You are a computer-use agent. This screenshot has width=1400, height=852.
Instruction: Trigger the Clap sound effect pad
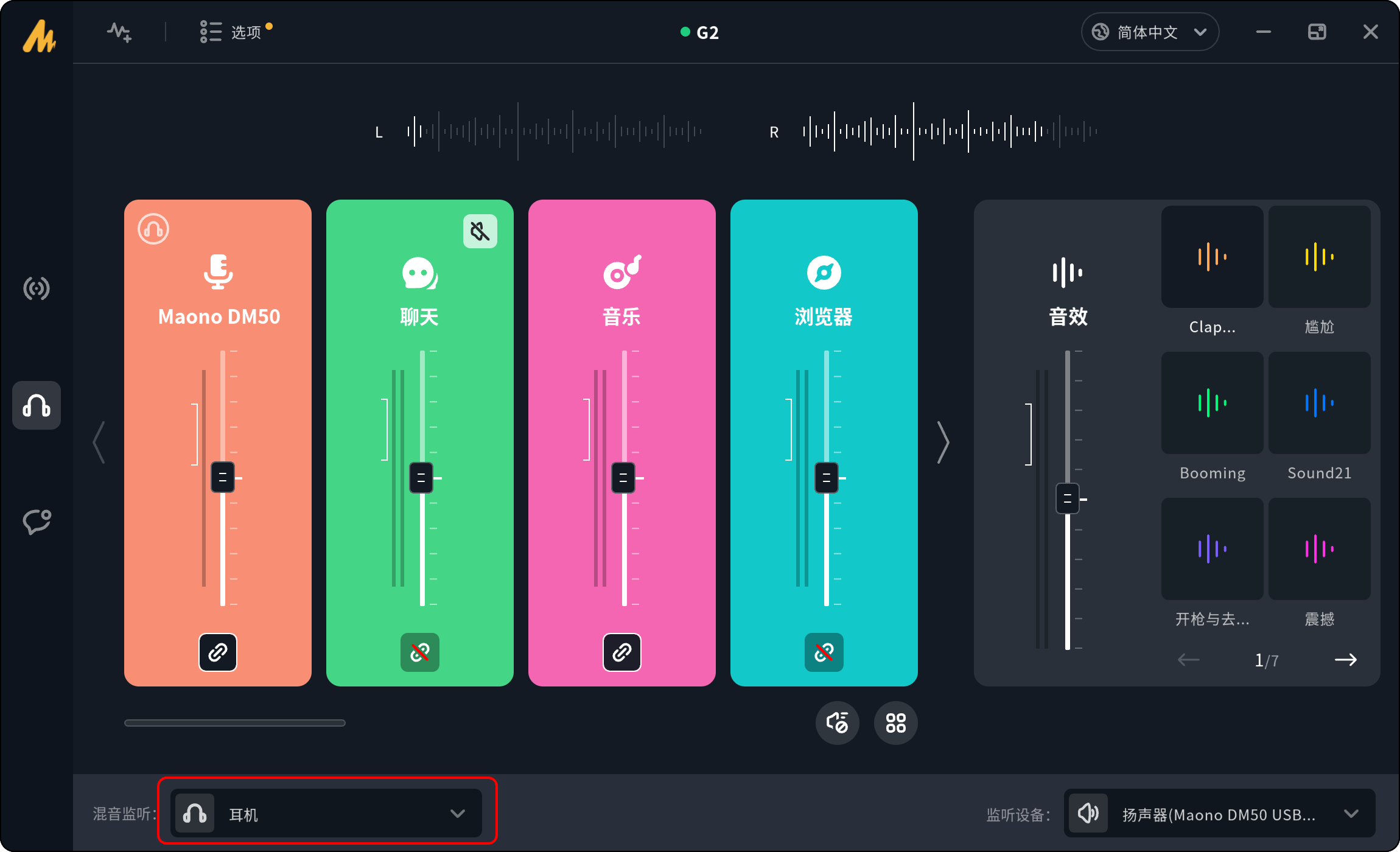point(1212,257)
